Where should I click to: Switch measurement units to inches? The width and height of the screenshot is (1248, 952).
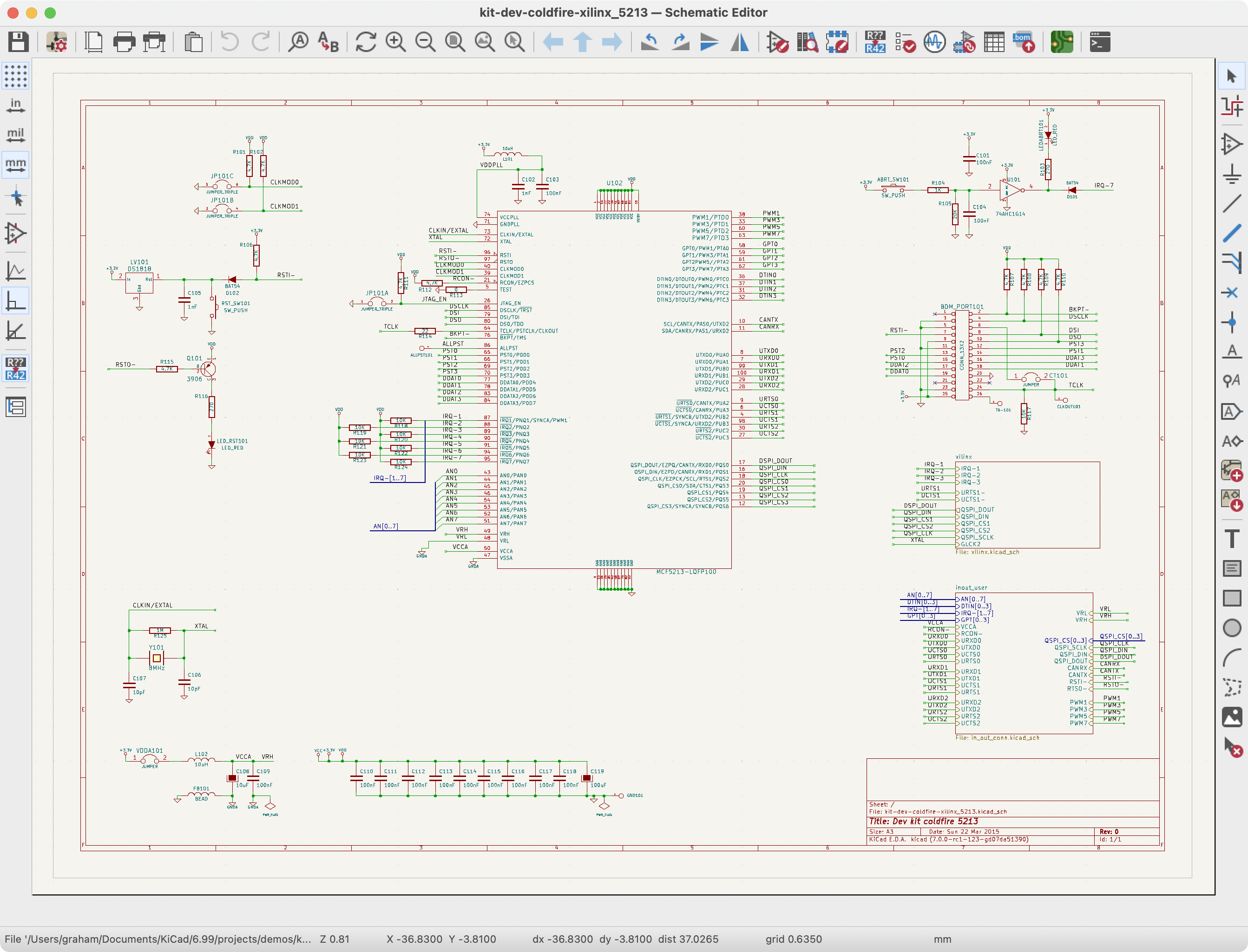pyautogui.click(x=14, y=105)
